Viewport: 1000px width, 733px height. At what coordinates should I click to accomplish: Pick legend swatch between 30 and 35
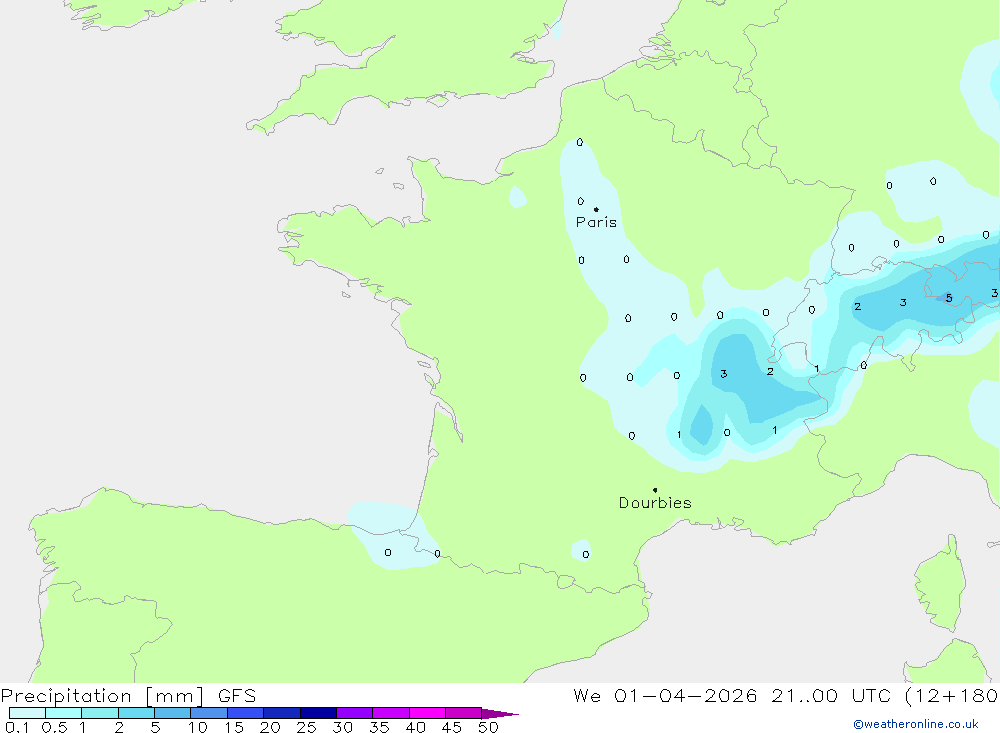point(355,713)
